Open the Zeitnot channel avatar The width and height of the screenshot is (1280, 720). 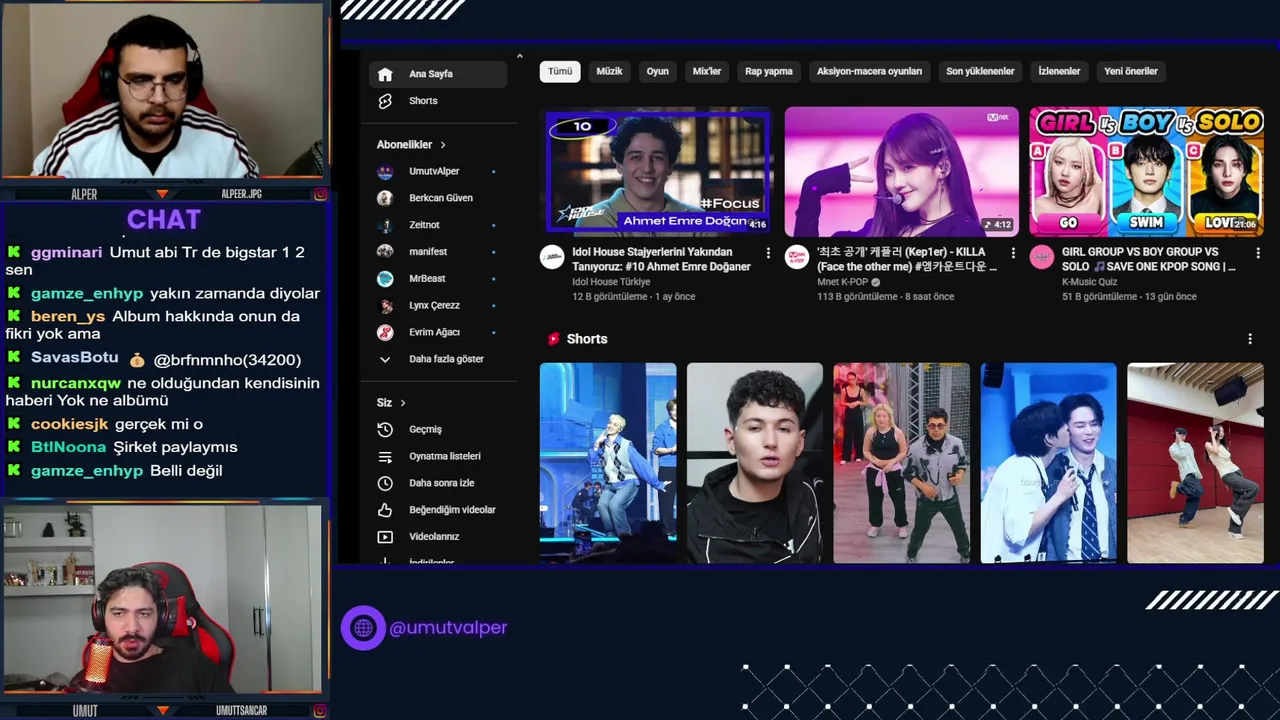pyautogui.click(x=385, y=225)
